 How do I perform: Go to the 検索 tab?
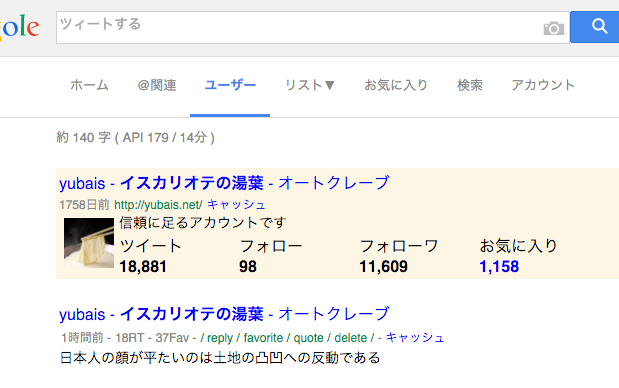470,85
